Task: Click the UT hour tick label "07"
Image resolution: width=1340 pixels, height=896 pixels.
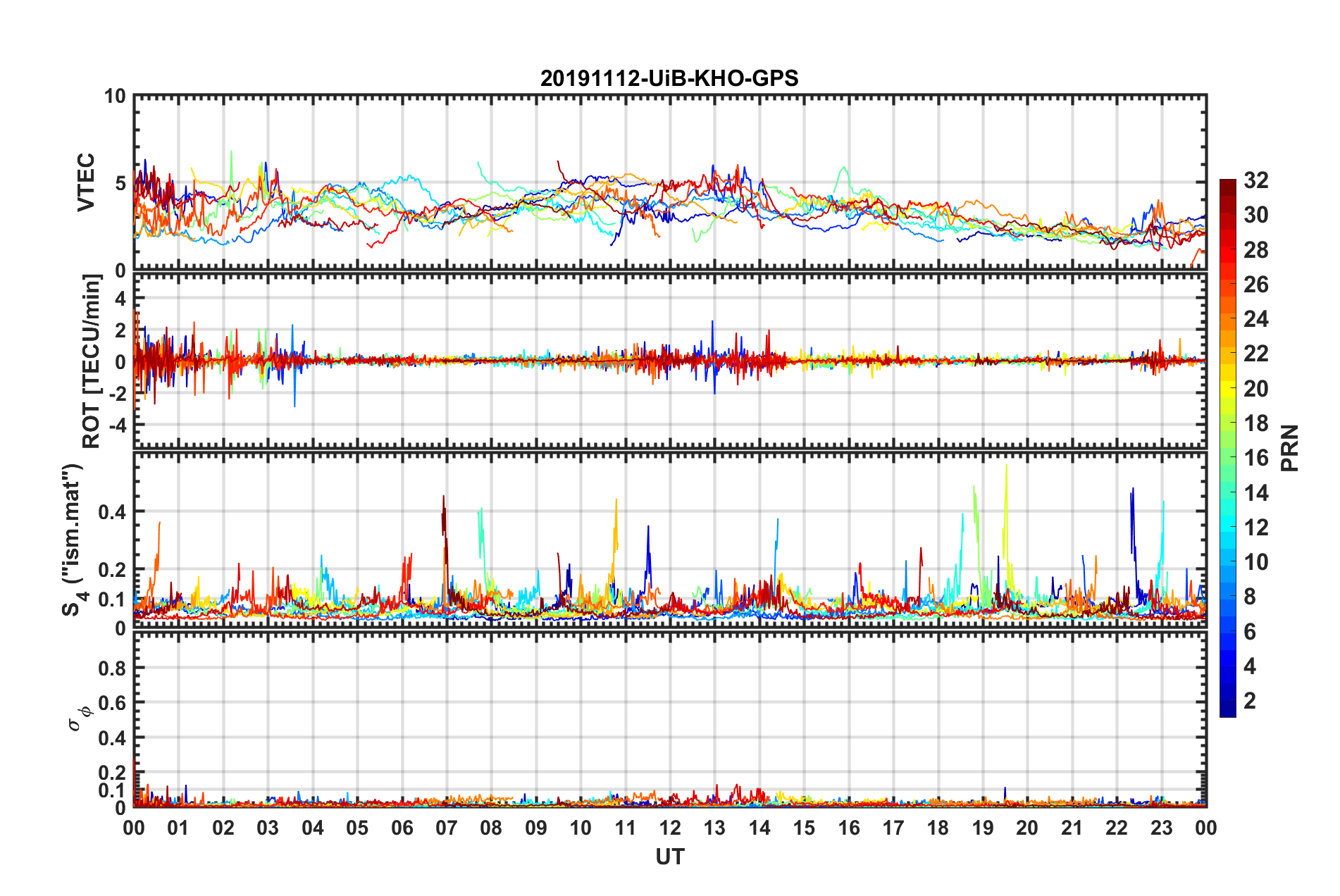Action: tap(447, 828)
